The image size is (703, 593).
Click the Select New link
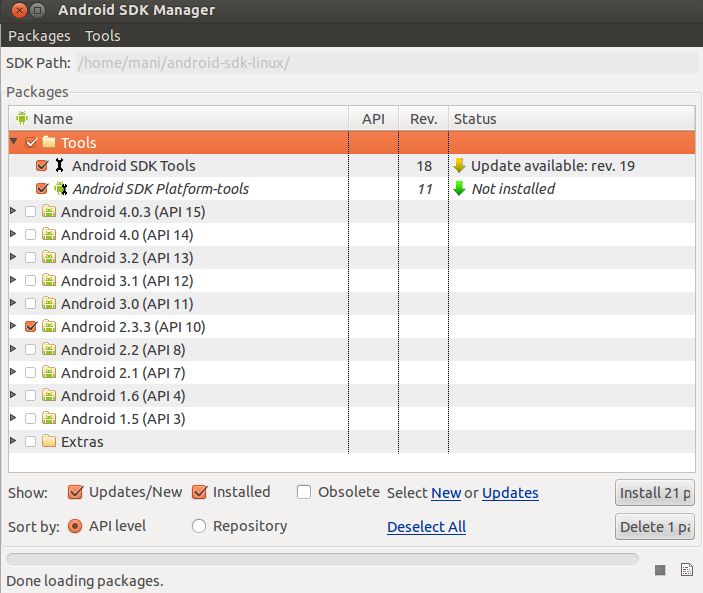tap(446, 493)
